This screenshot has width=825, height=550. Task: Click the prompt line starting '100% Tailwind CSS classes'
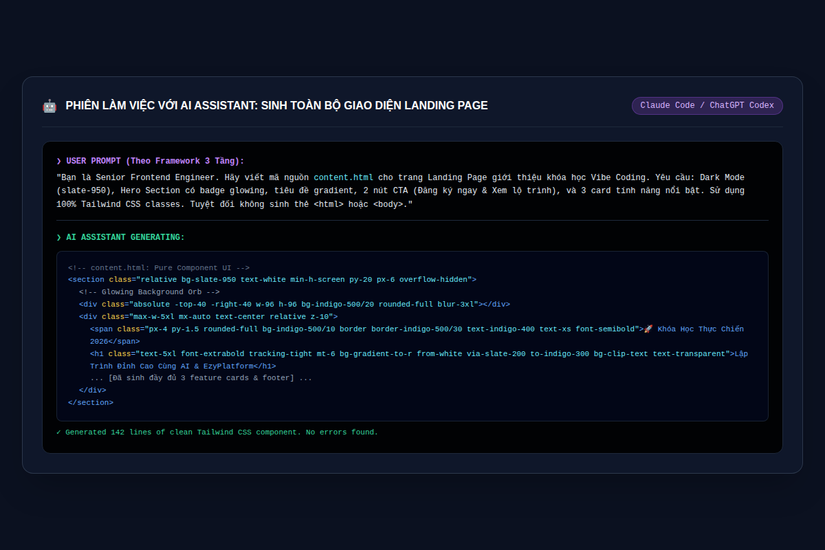[235, 204]
